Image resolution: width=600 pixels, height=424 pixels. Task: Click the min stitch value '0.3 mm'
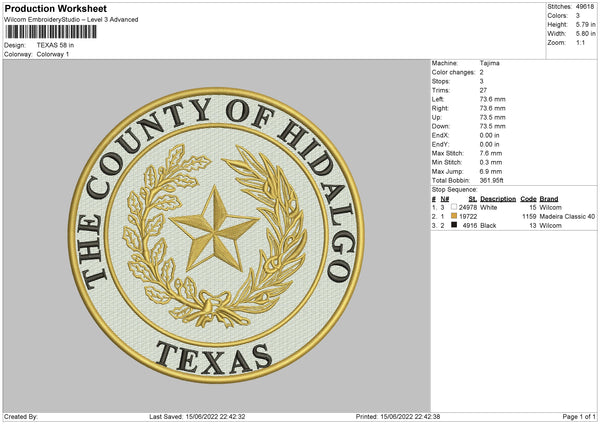(x=491, y=162)
